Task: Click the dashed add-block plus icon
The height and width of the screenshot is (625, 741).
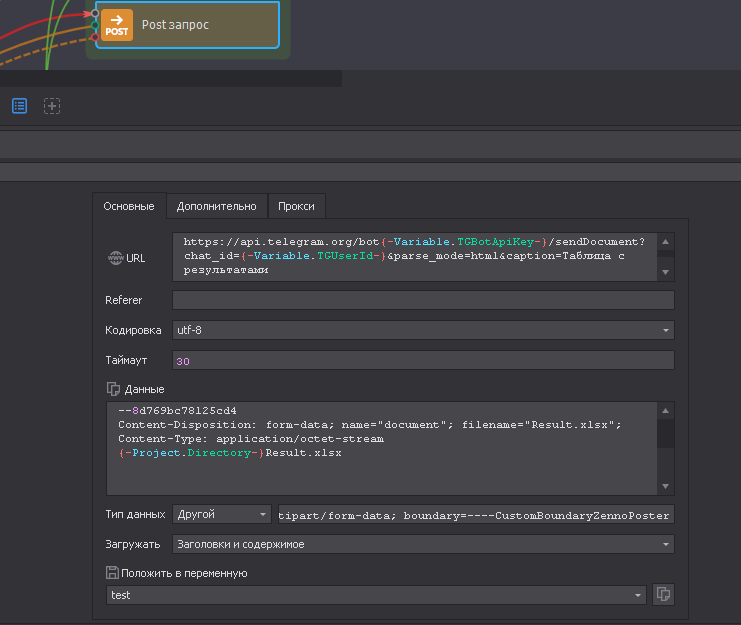Action: [x=52, y=105]
